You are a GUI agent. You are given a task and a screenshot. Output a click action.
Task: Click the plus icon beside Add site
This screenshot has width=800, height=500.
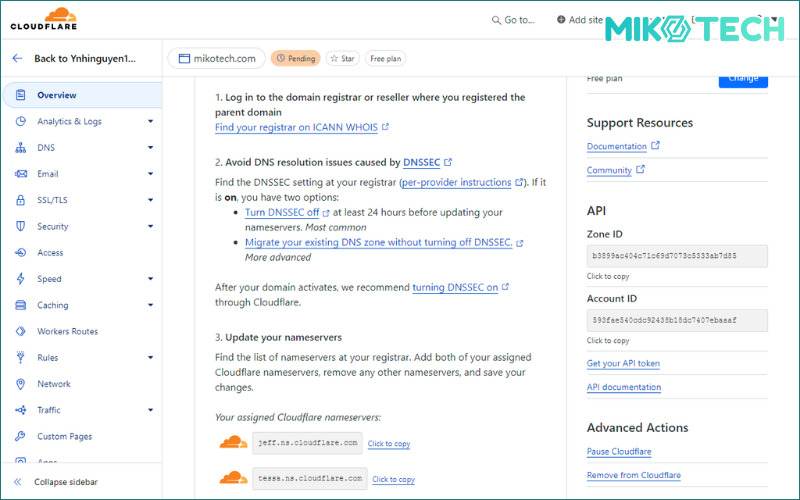pos(561,19)
